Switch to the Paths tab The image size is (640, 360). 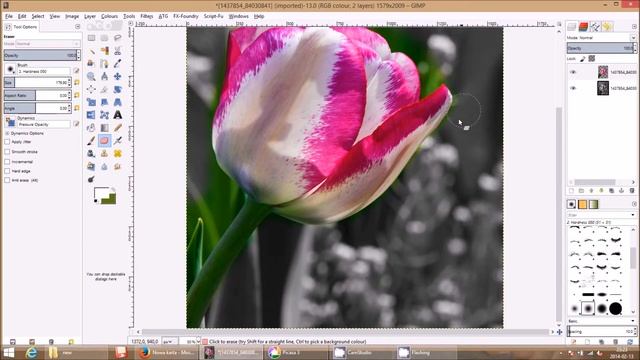tap(596, 27)
